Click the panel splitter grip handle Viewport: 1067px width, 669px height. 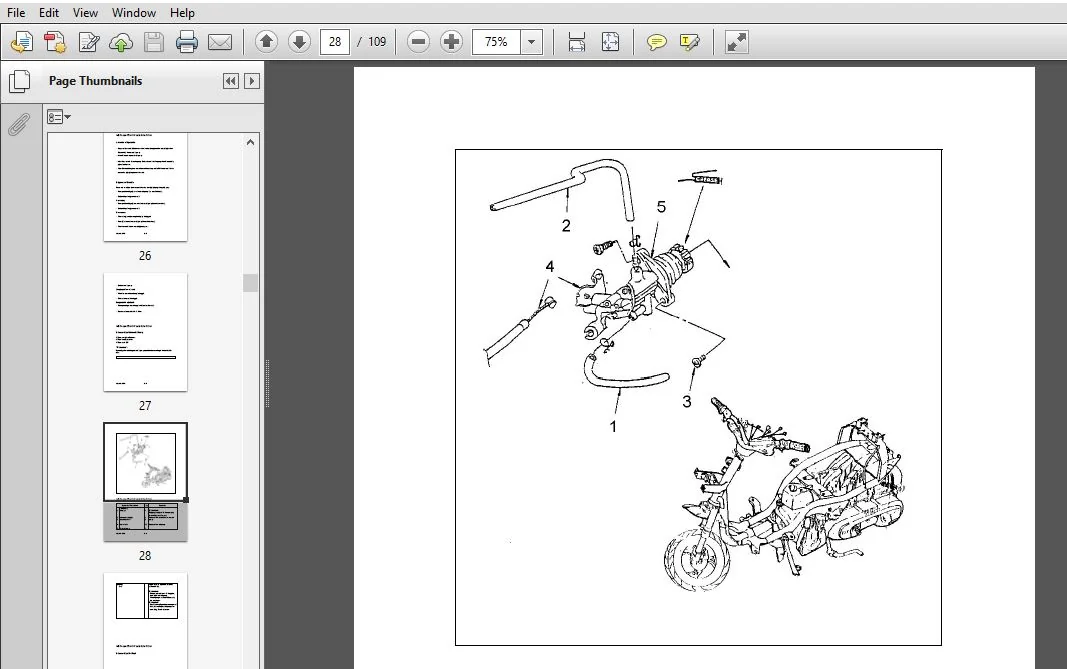pyautogui.click(x=267, y=383)
